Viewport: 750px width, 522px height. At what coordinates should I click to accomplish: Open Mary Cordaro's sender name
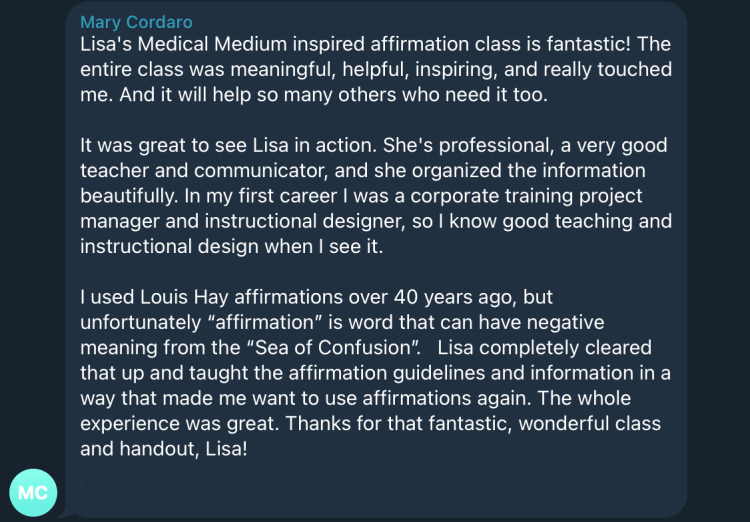[136, 22]
